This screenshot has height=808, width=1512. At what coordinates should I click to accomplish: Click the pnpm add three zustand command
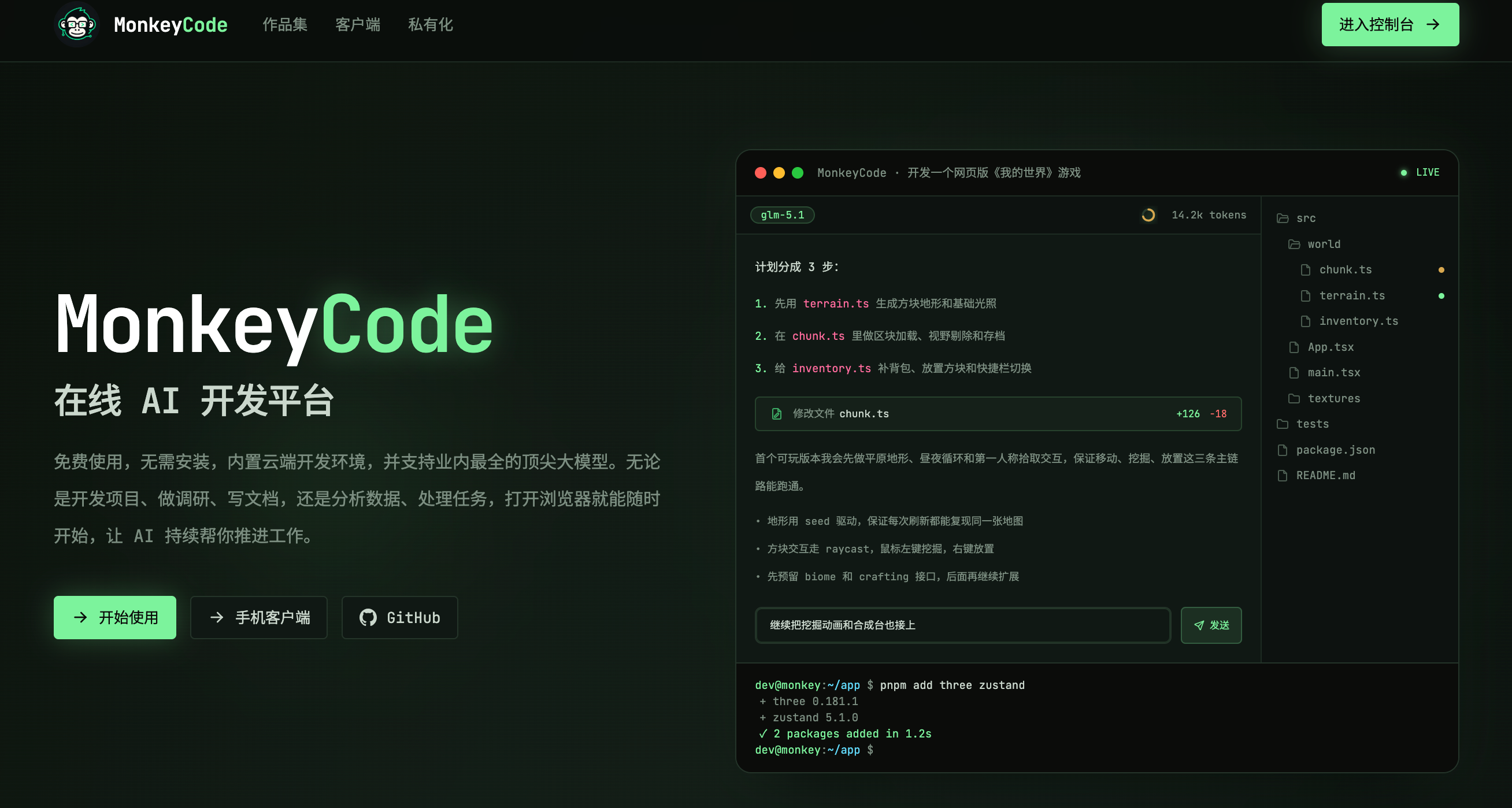(952, 685)
